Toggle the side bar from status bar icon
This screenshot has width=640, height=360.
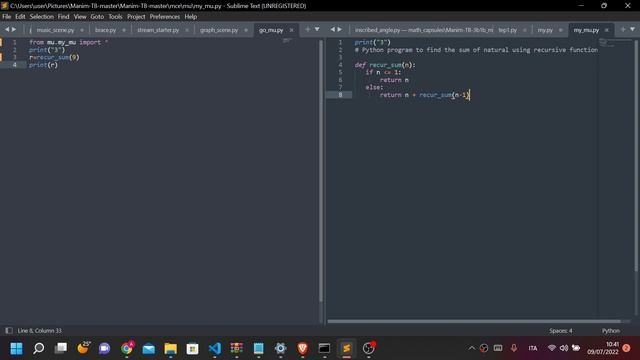9,331
